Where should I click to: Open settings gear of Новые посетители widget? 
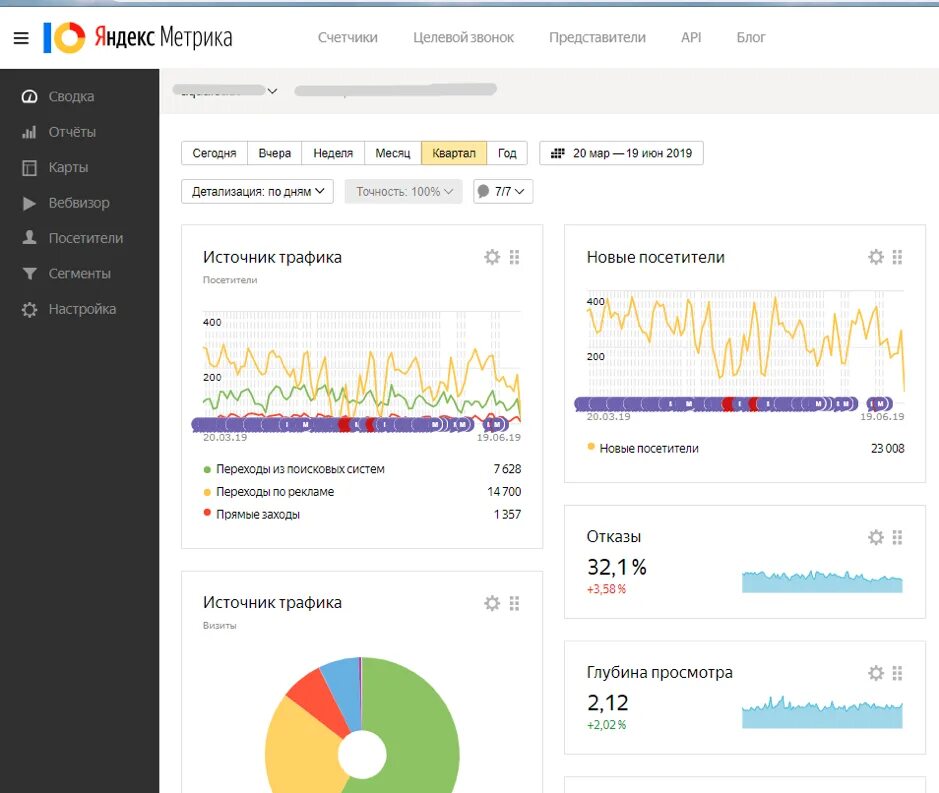pos(876,258)
